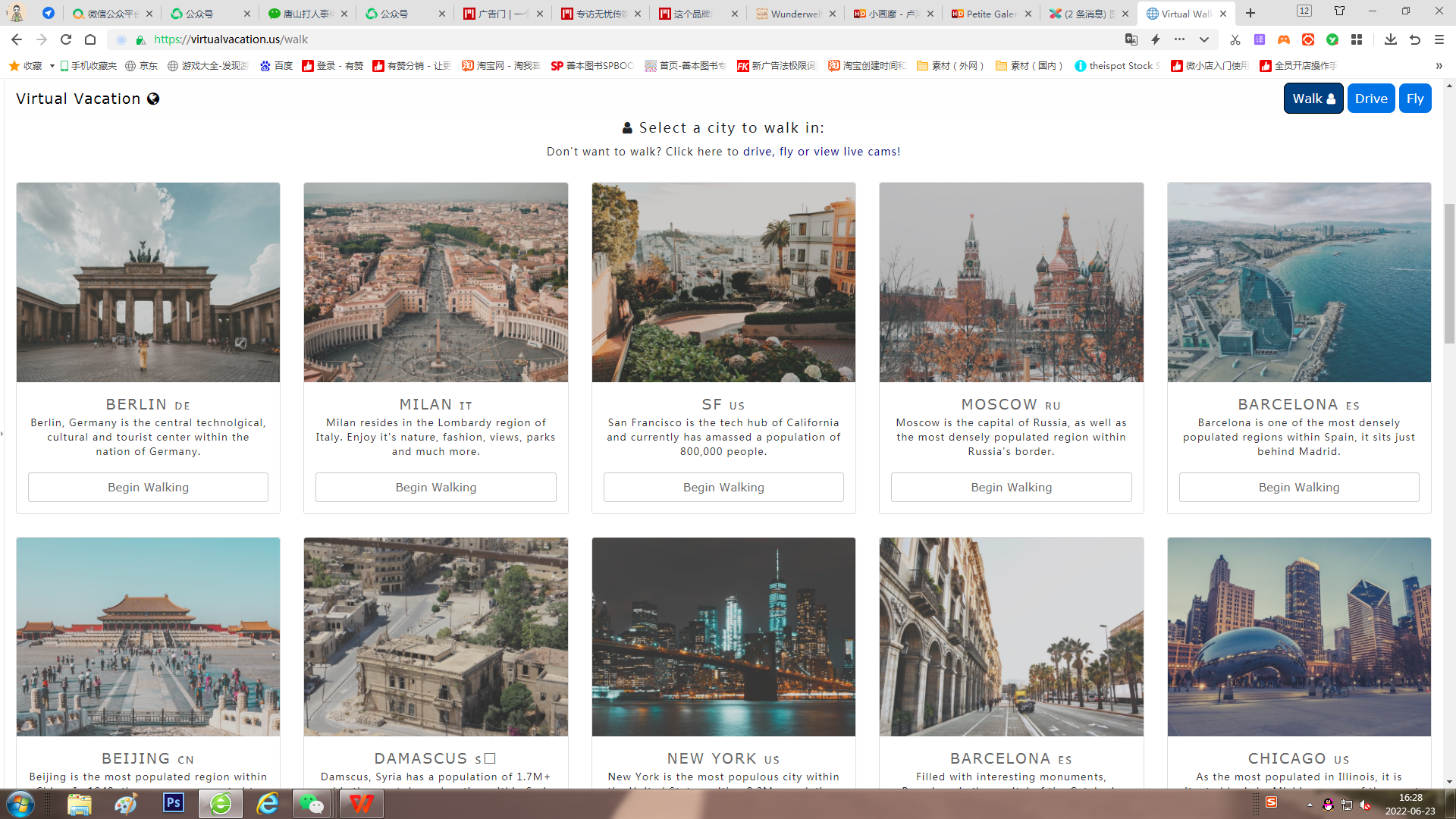Open the 素材（外网）bookmark folder
Screen dimensions: 1456x819
coord(951,66)
